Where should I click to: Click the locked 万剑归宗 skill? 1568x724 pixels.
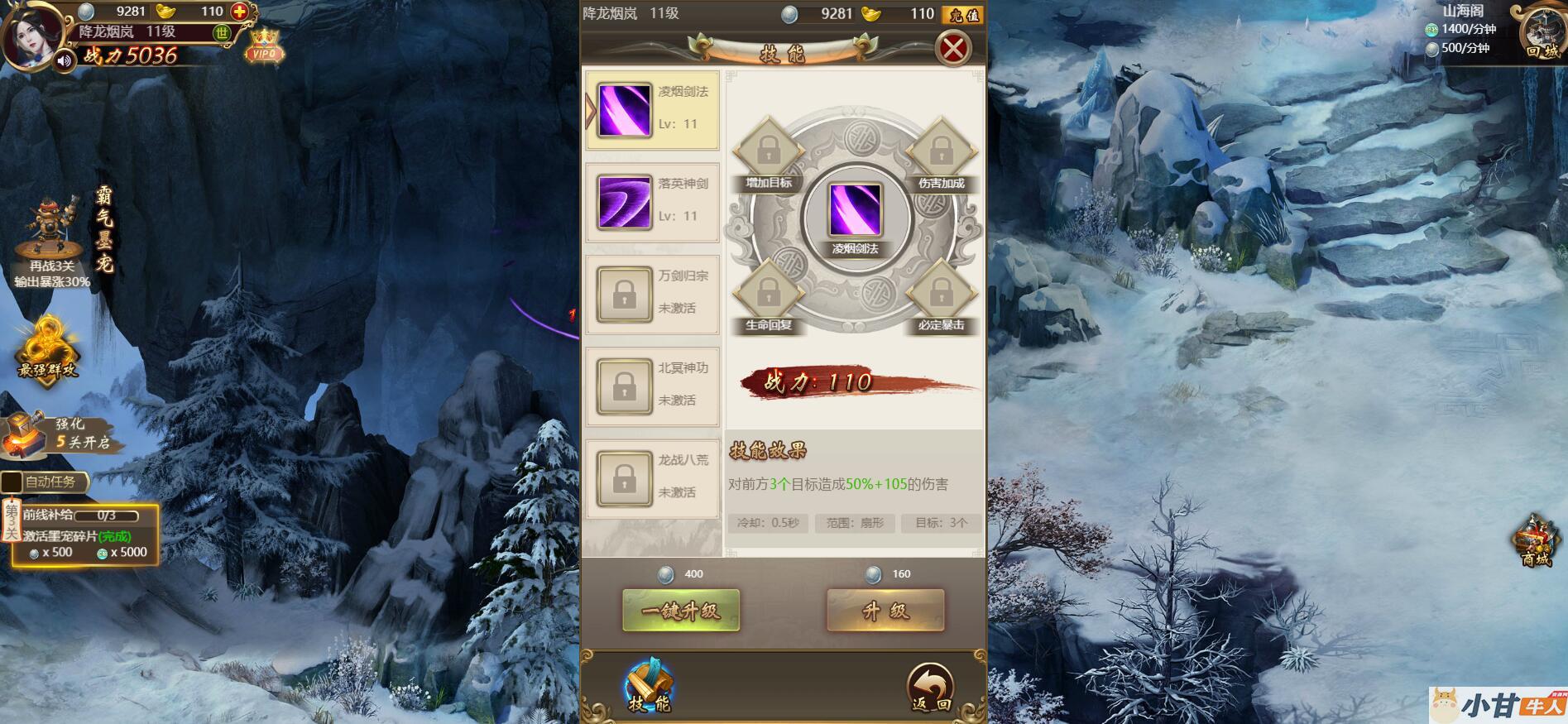[652, 295]
